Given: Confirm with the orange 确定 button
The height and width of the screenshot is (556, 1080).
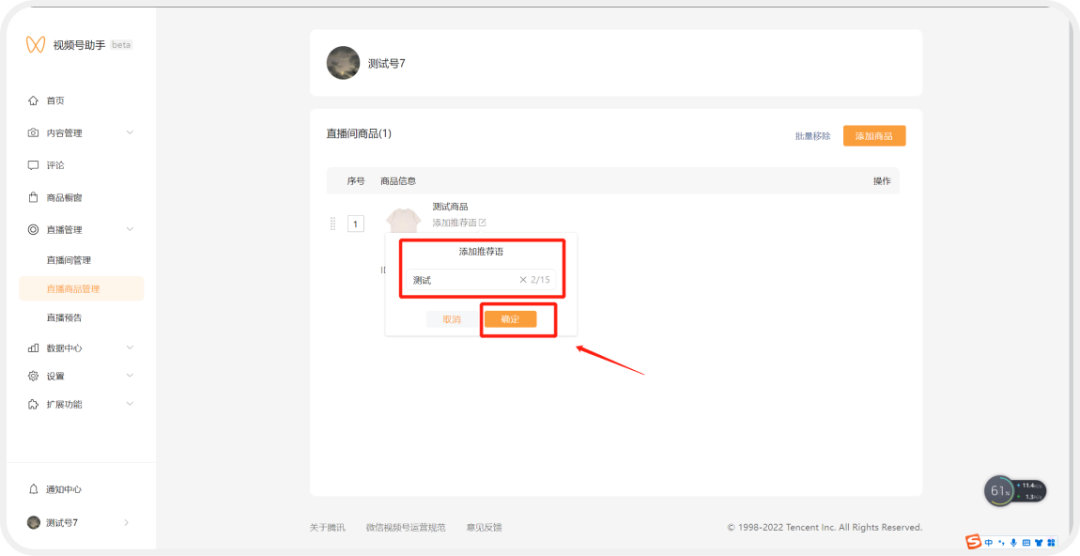Looking at the screenshot, I should click(x=510, y=319).
